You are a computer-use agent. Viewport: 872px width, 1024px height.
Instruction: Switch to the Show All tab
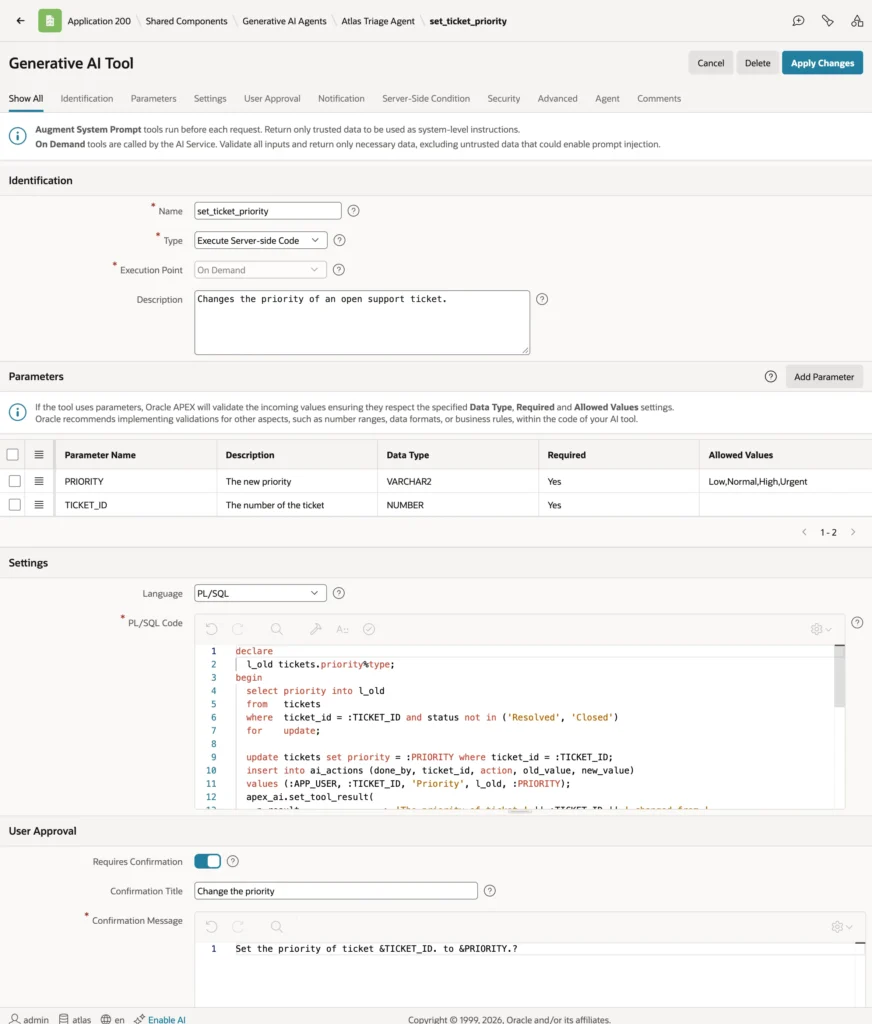coord(25,99)
